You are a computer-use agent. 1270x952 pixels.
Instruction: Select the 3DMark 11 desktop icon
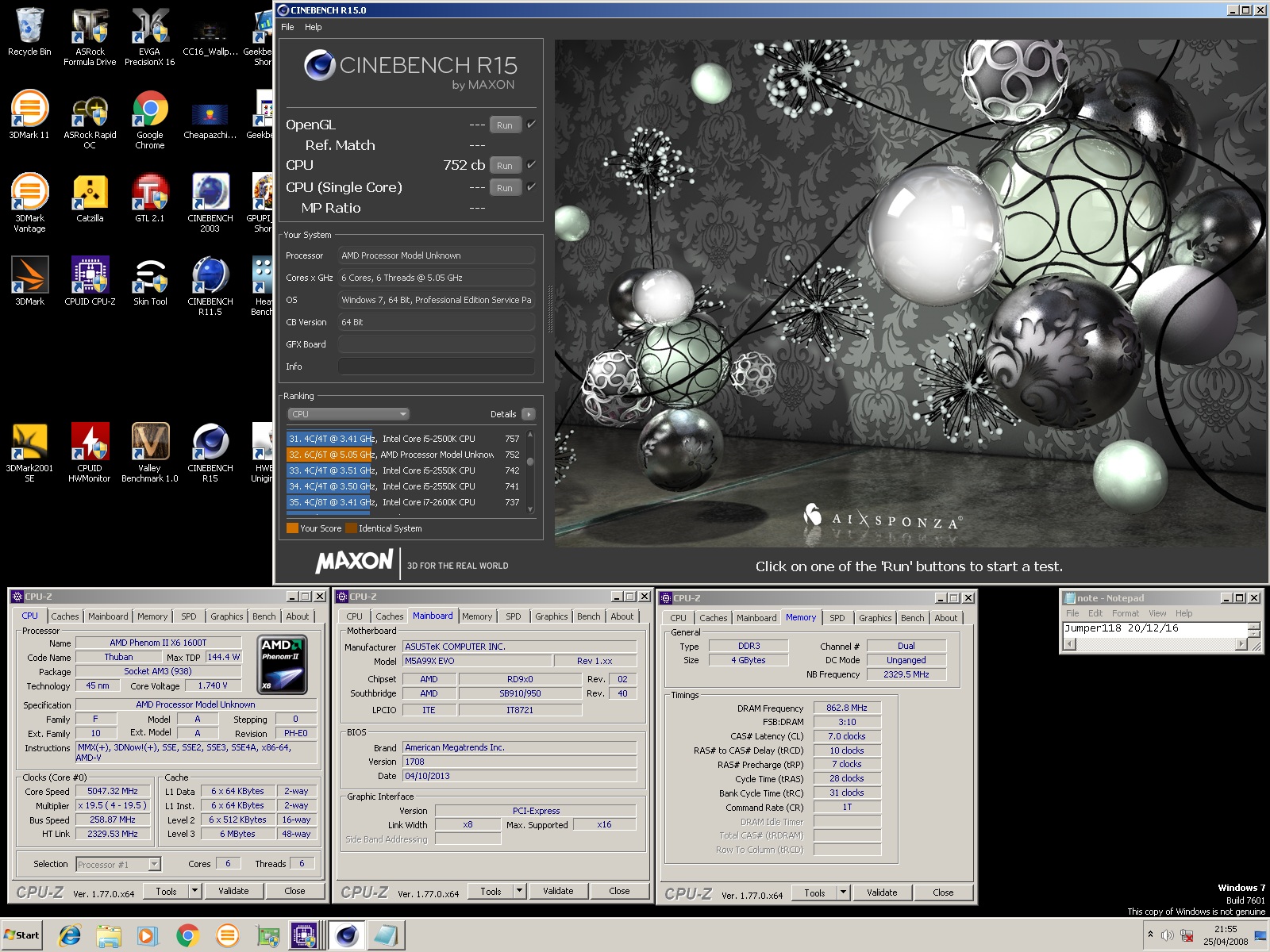pyautogui.click(x=29, y=116)
